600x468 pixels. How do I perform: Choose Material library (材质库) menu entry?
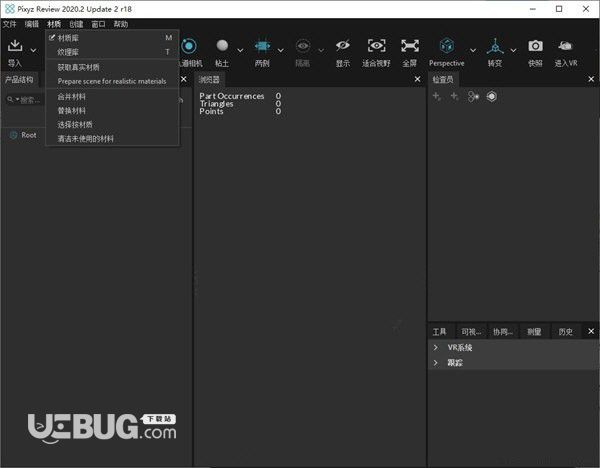(112, 38)
